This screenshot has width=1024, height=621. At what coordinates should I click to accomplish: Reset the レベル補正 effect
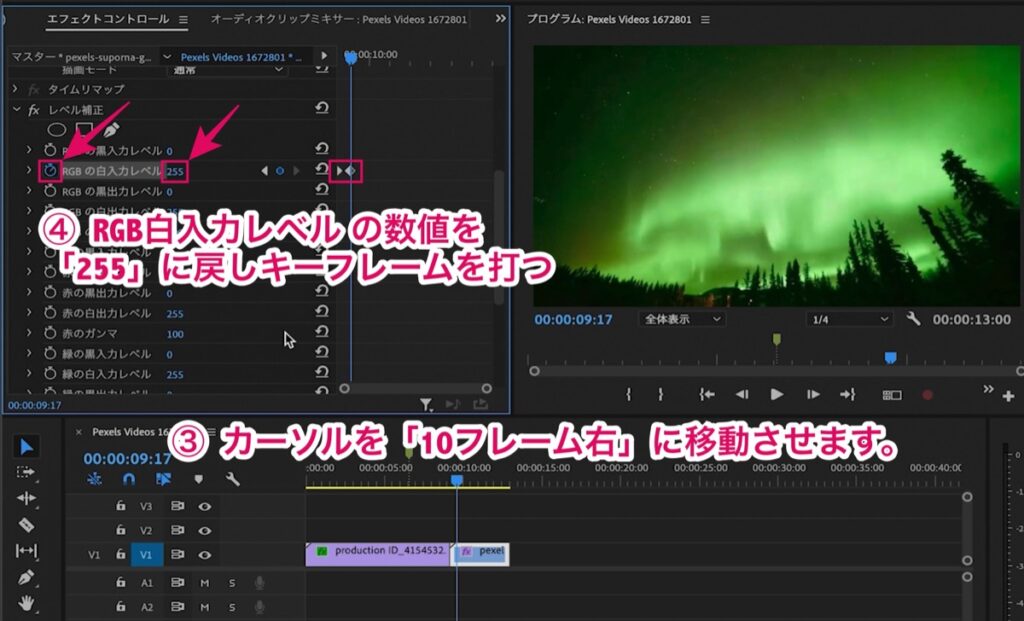tap(321, 108)
